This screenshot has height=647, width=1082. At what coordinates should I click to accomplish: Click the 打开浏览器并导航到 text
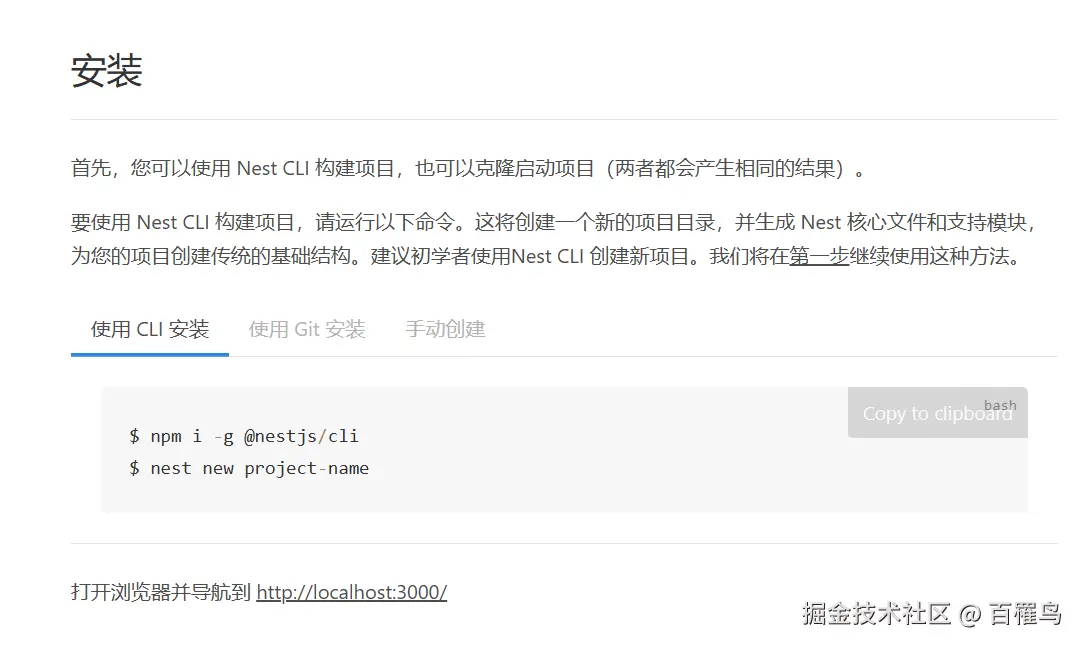pos(160,592)
